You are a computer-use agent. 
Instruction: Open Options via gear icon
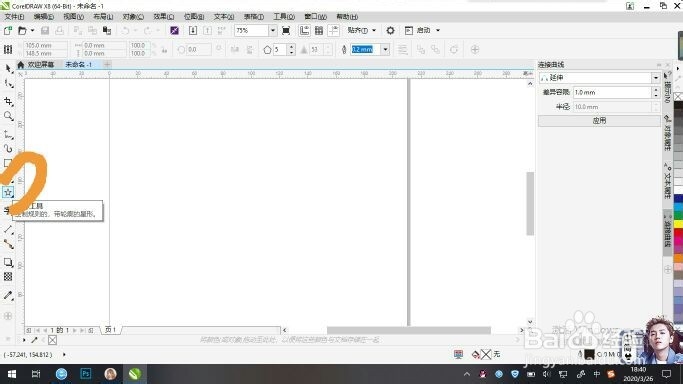[x=390, y=30]
